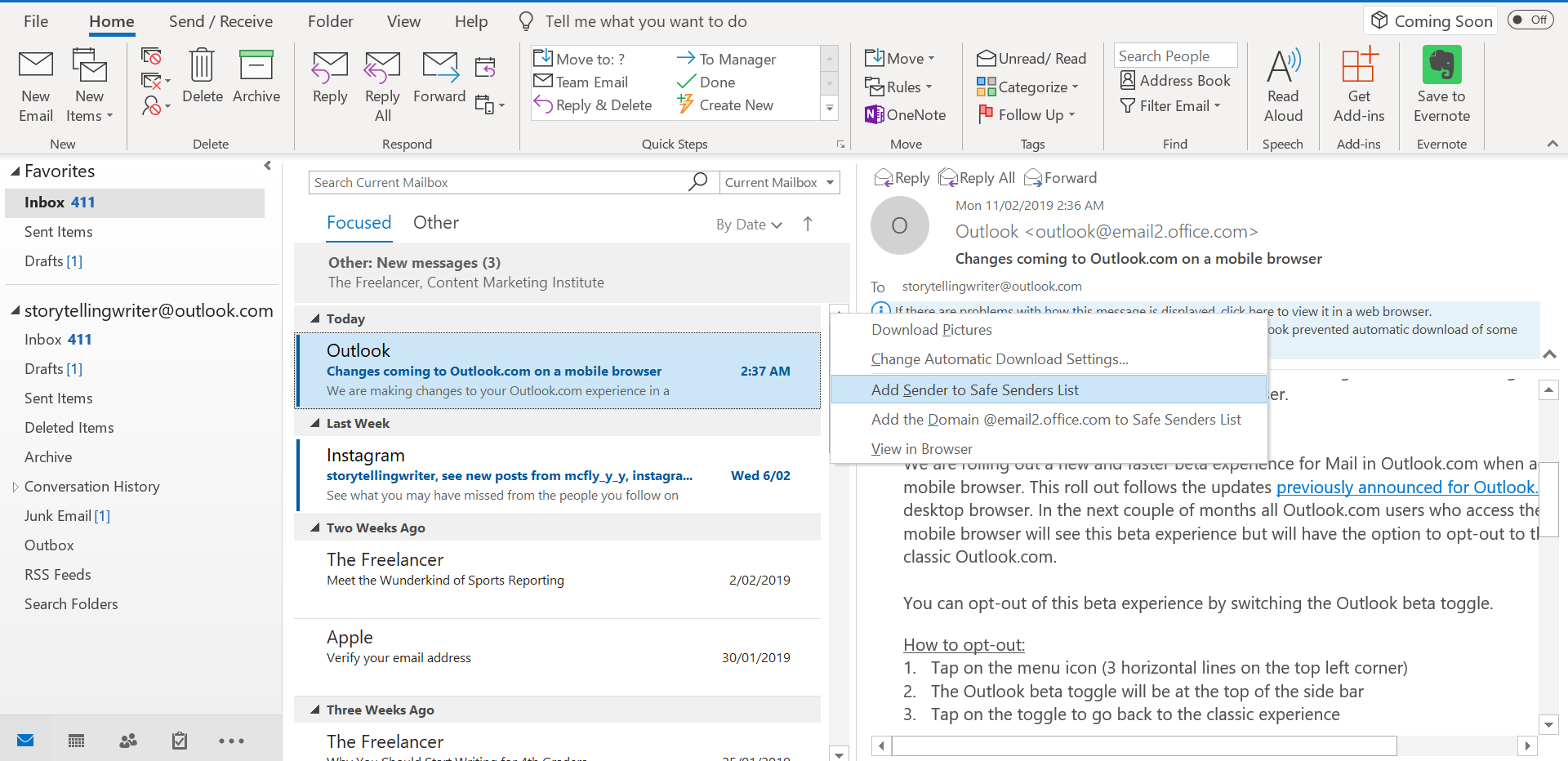Collapse the Favorites section
This screenshot has height=761, width=1568.
coord(15,171)
